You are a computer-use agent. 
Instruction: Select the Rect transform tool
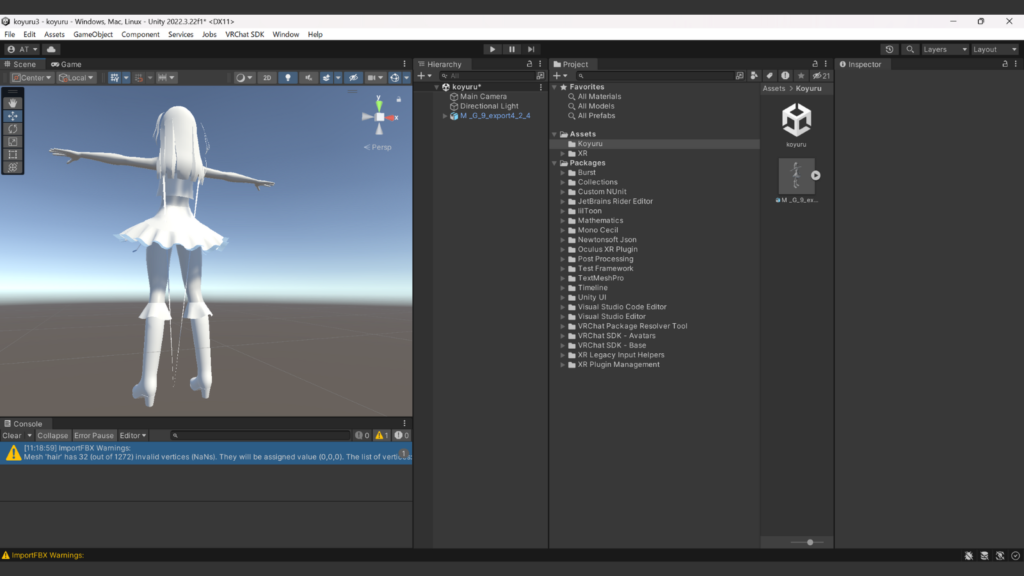coord(13,155)
